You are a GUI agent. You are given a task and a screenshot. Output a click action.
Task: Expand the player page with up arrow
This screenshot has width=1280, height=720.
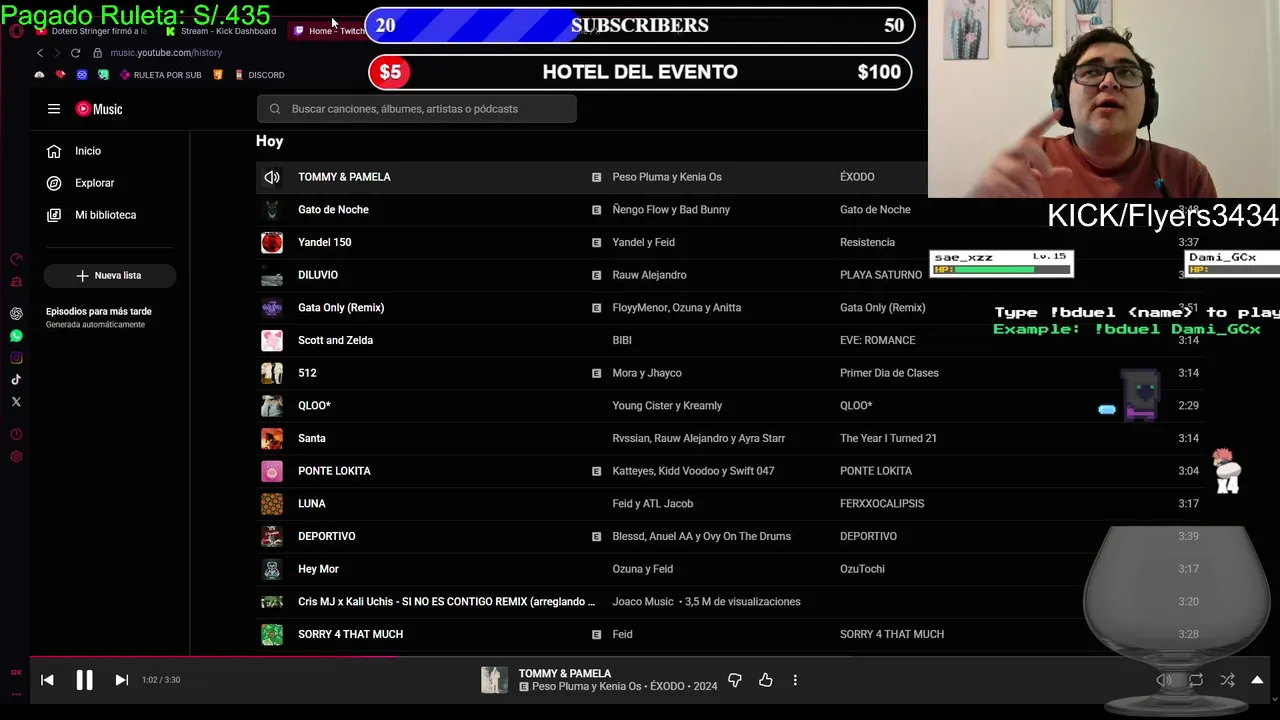coord(1257,680)
